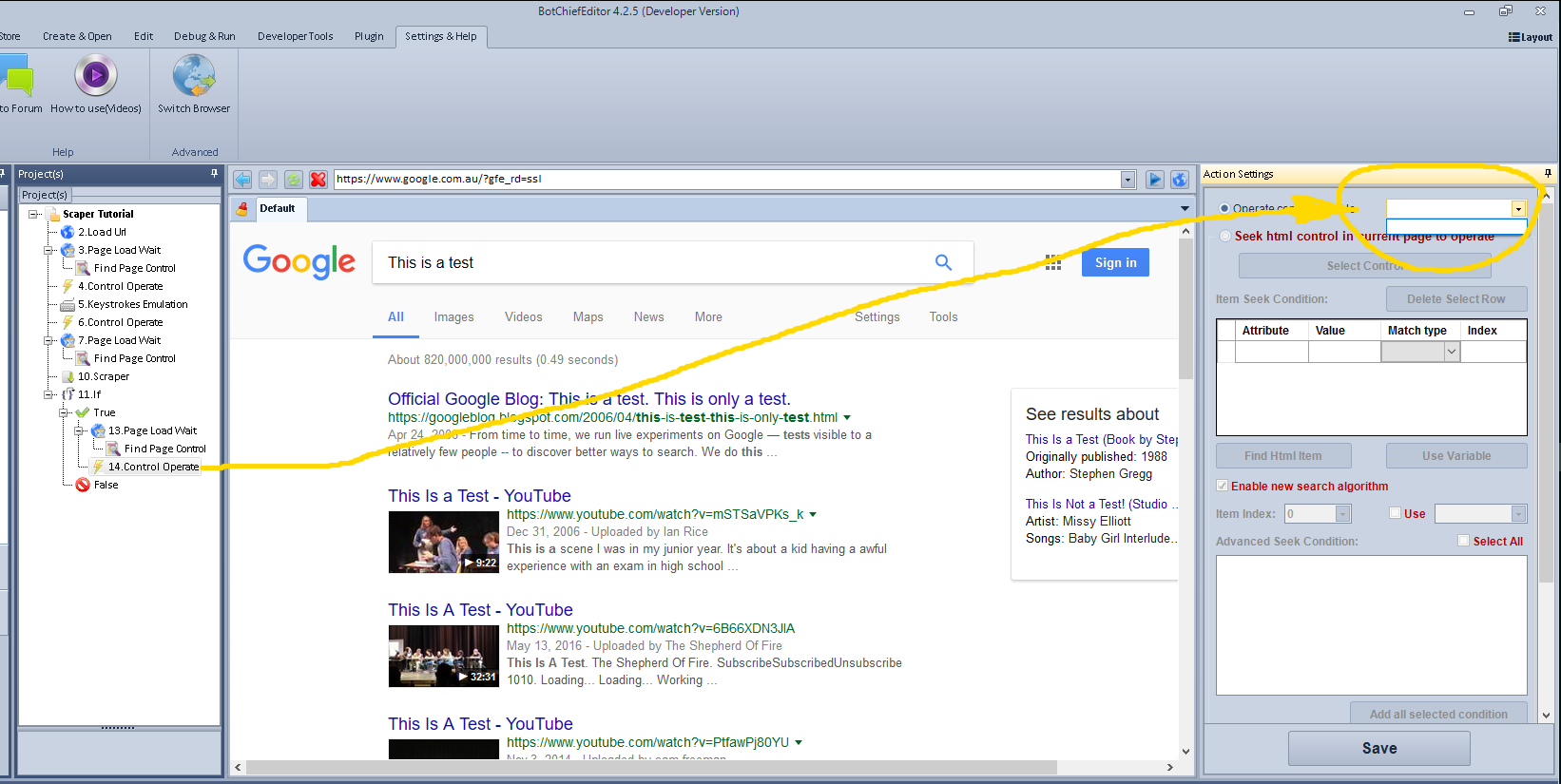
Task: Select the Operate control radio button
Action: pos(1224,208)
